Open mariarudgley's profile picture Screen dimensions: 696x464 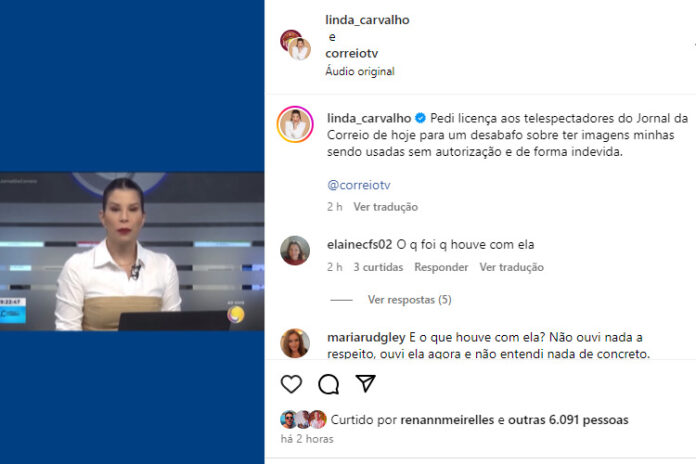pos(295,343)
